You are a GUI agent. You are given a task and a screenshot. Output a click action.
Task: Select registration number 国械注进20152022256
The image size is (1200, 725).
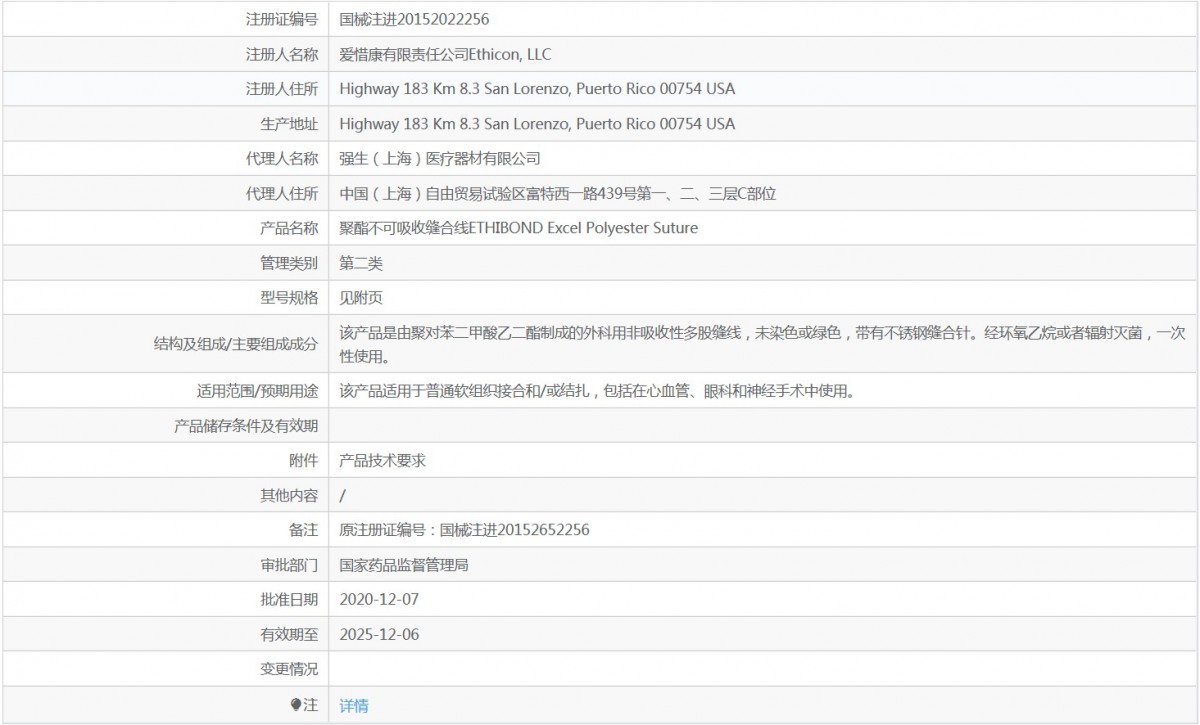pos(414,19)
